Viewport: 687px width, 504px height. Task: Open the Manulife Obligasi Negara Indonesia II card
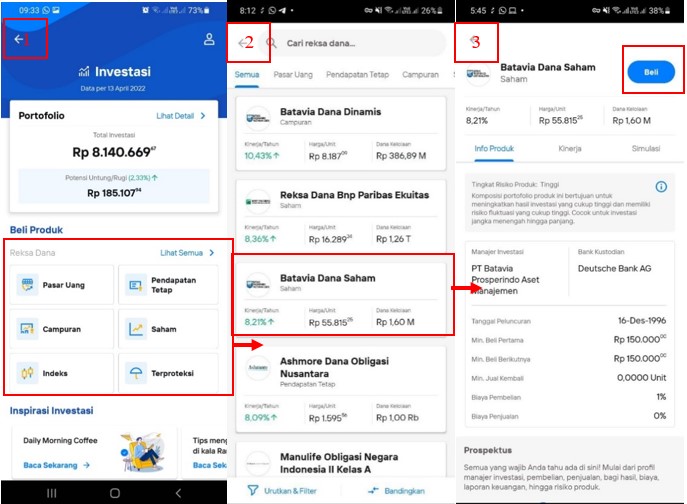coord(341,460)
